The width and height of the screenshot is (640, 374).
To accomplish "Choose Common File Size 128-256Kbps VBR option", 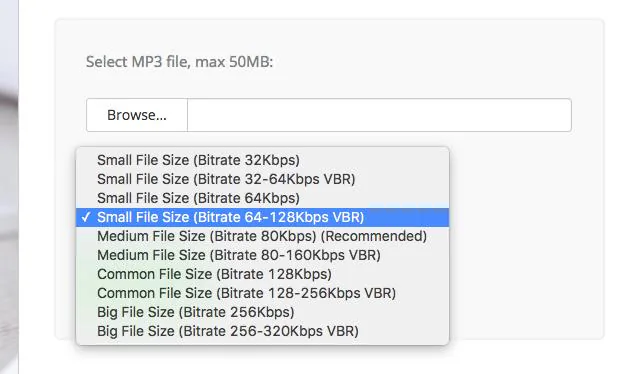I will [x=262, y=293].
